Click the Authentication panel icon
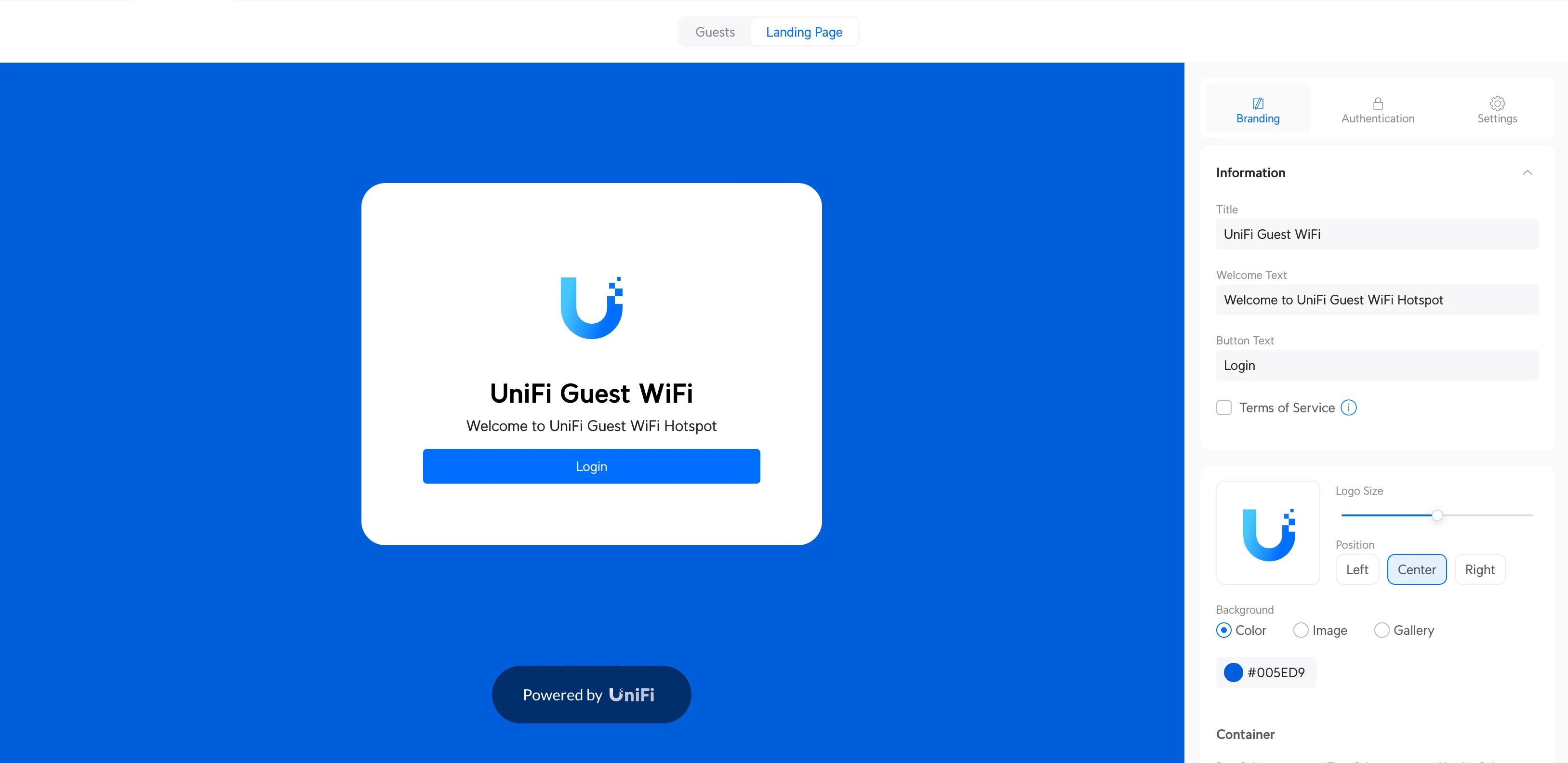The height and width of the screenshot is (763, 1568). (1378, 103)
